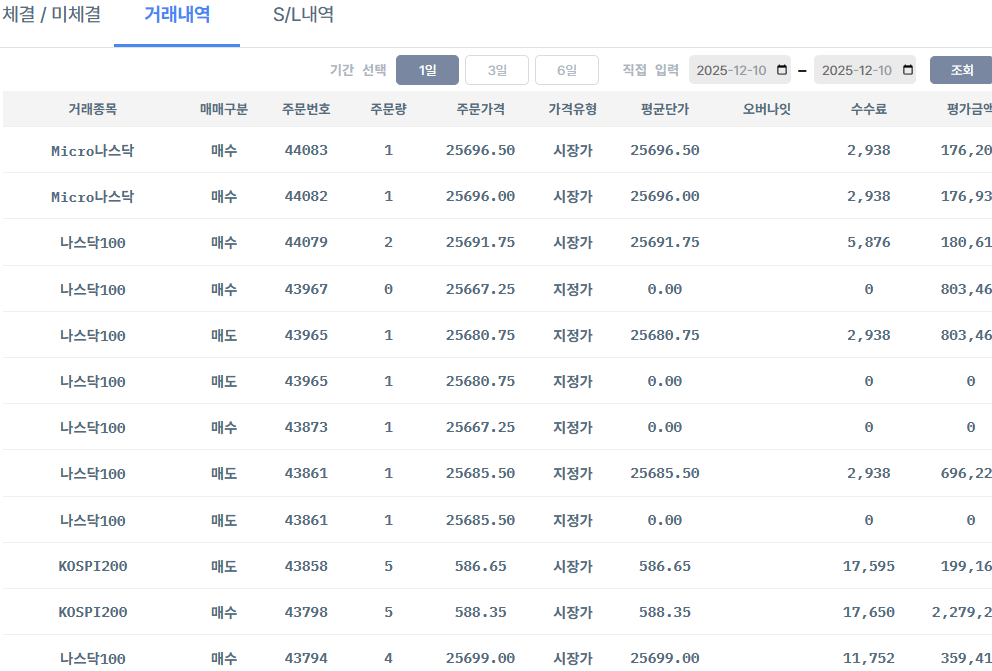The width and height of the screenshot is (992, 671).
Task: Click order number 43794
Action: (x=306, y=658)
